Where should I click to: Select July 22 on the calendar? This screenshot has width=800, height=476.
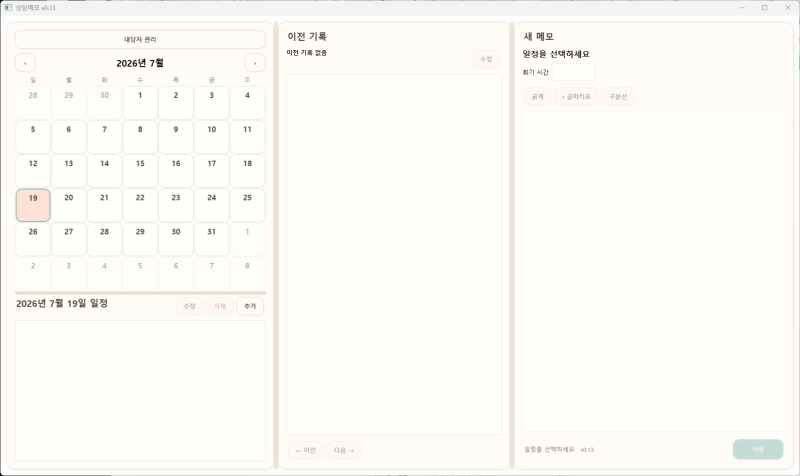(x=140, y=205)
